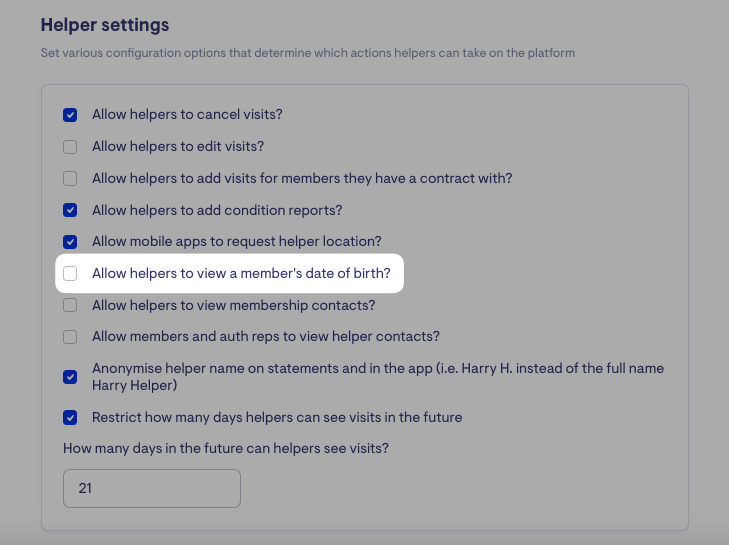Click the 'view membership contacts' label text
This screenshot has width=729, height=545.
click(x=233, y=305)
